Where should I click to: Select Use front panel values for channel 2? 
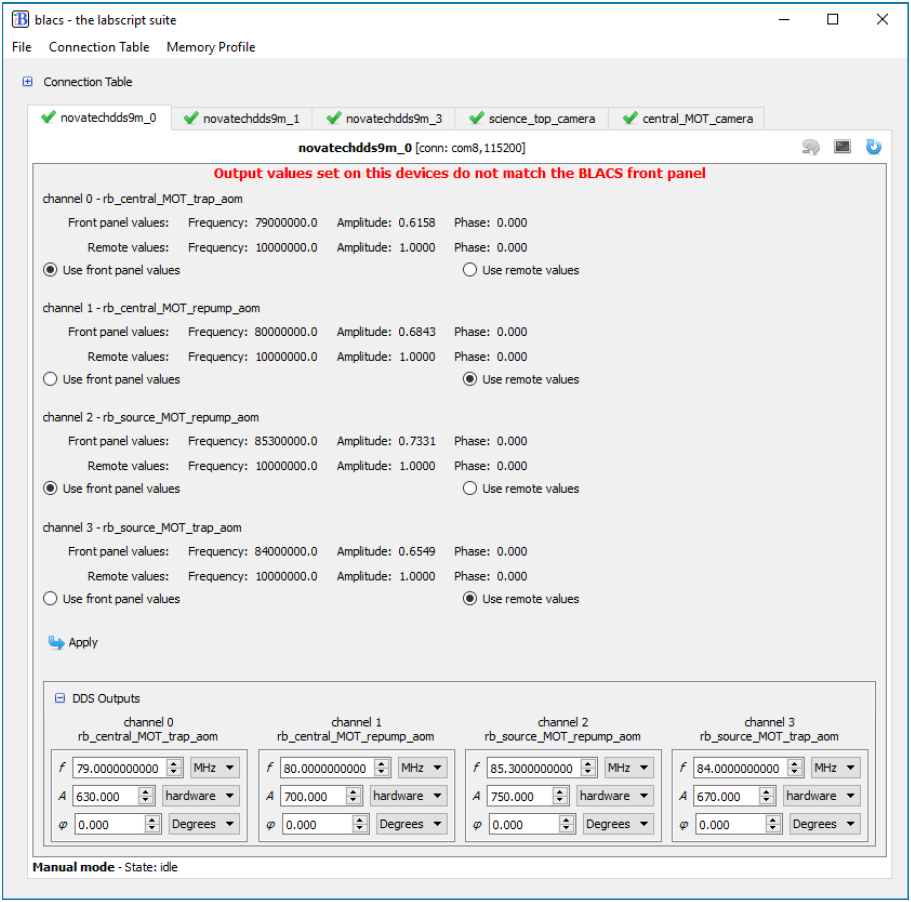51,488
